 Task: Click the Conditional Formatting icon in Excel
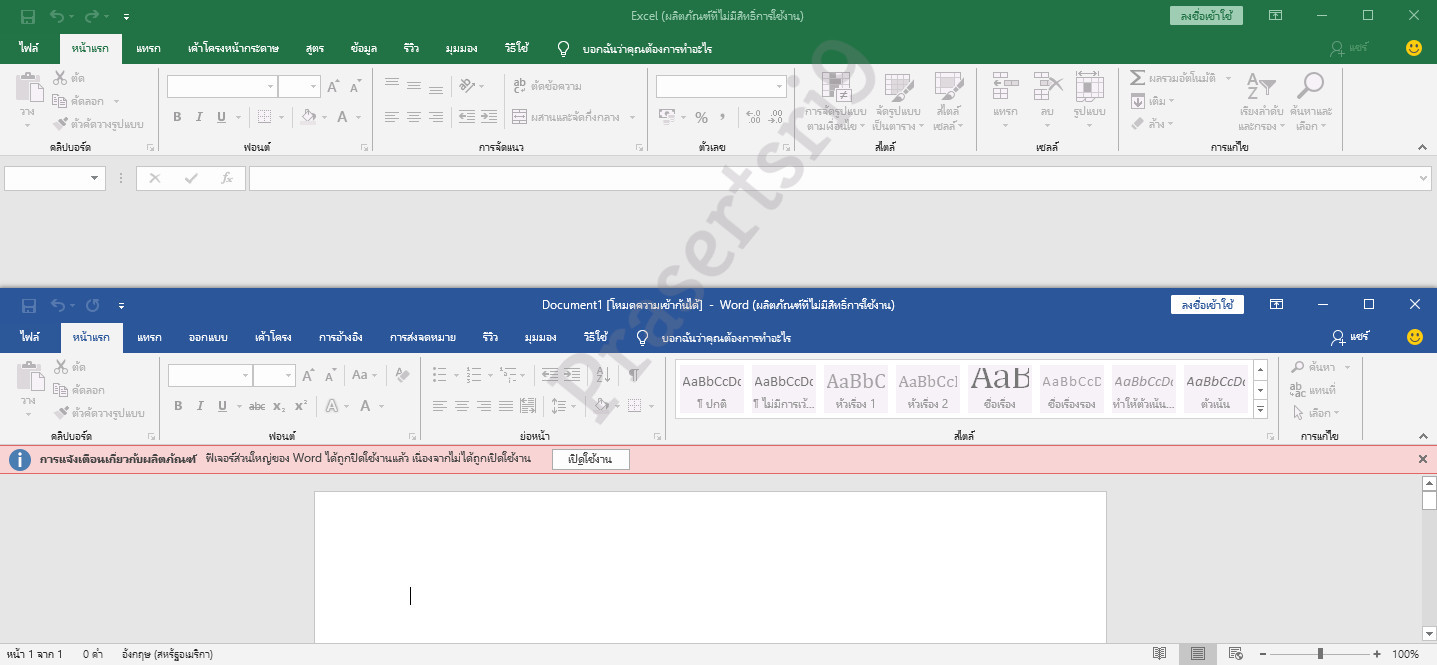836,87
